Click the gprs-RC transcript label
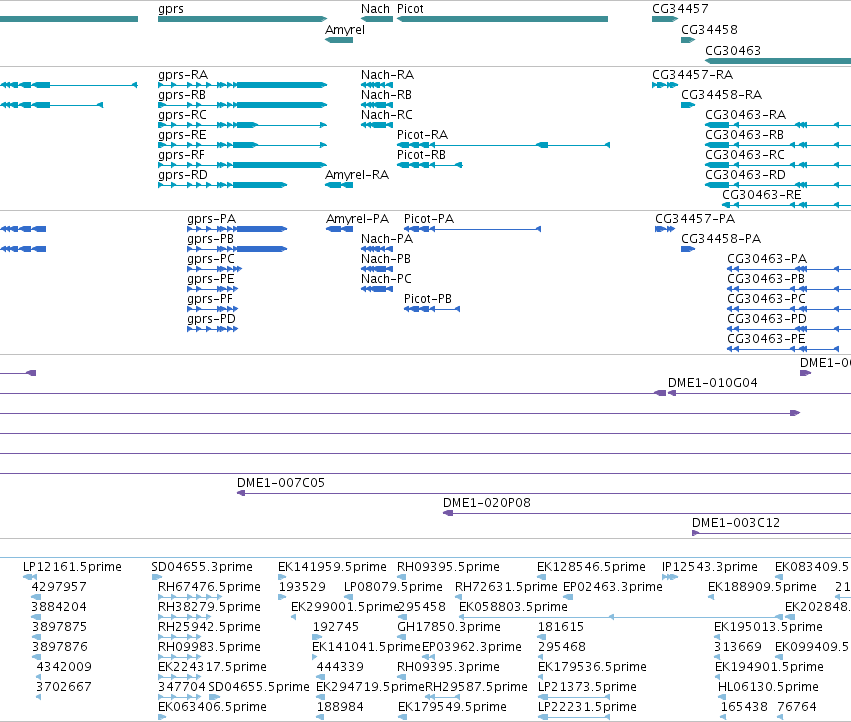The height and width of the screenshot is (722, 851). [x=182, y=115]
